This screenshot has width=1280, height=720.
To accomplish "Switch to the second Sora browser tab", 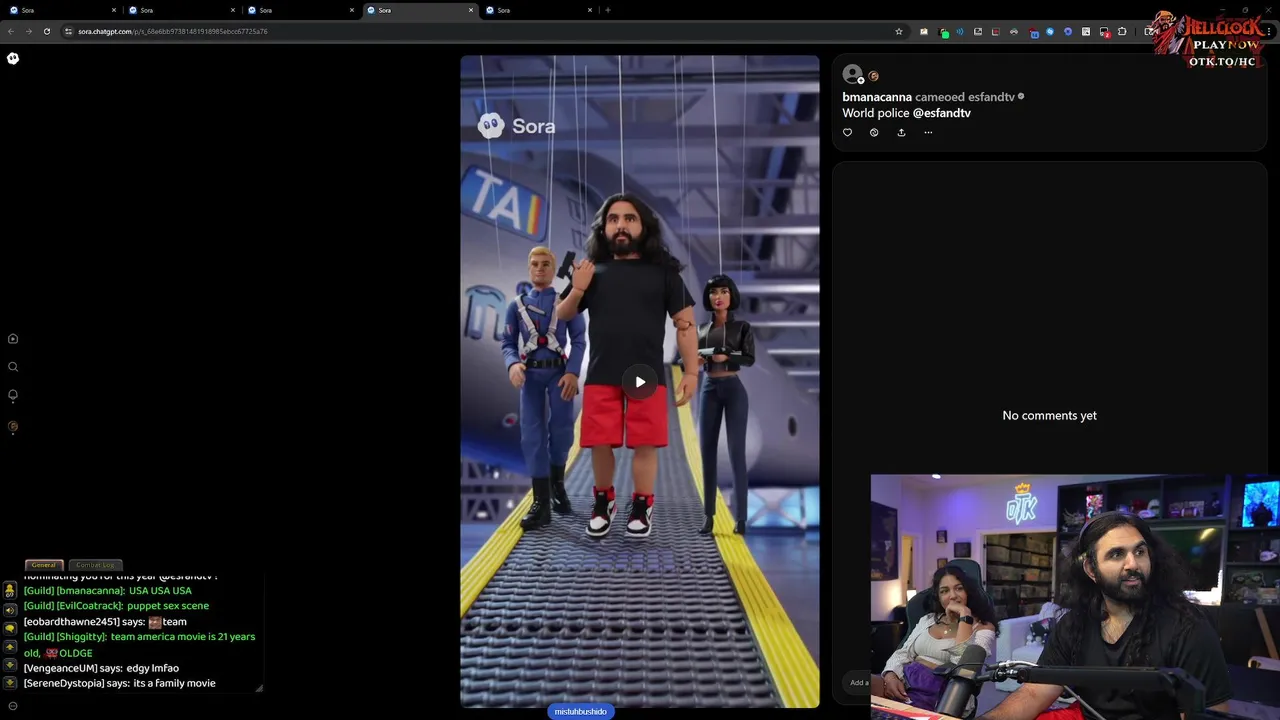I will [180, 10].
